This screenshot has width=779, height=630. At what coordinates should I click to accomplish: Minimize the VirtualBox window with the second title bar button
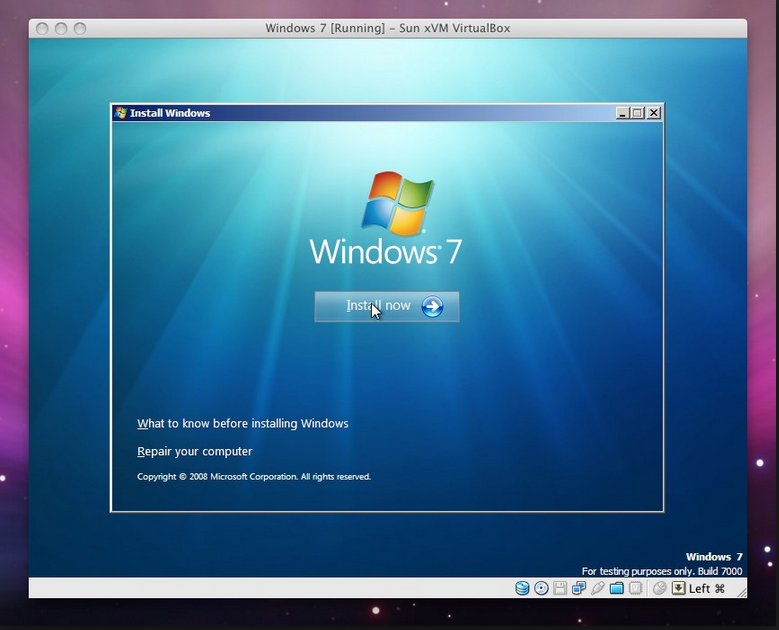pyautogui.click(x=61, y=28)
